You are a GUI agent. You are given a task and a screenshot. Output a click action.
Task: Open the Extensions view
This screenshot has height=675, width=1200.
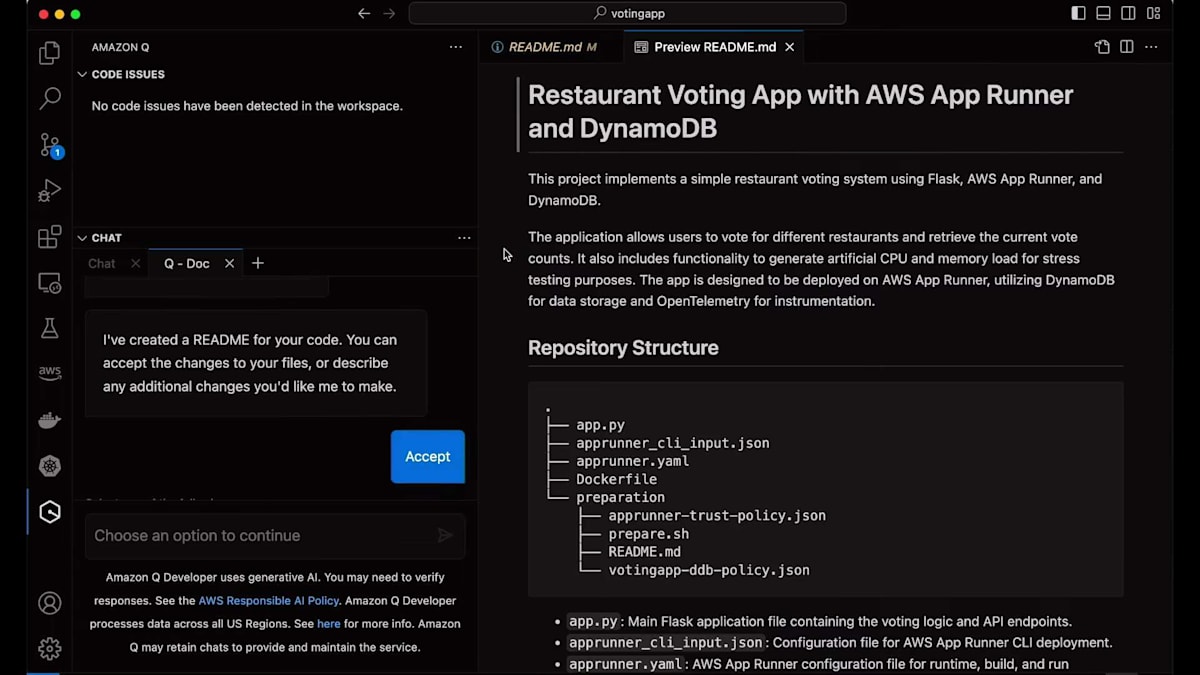click(49, 237)
